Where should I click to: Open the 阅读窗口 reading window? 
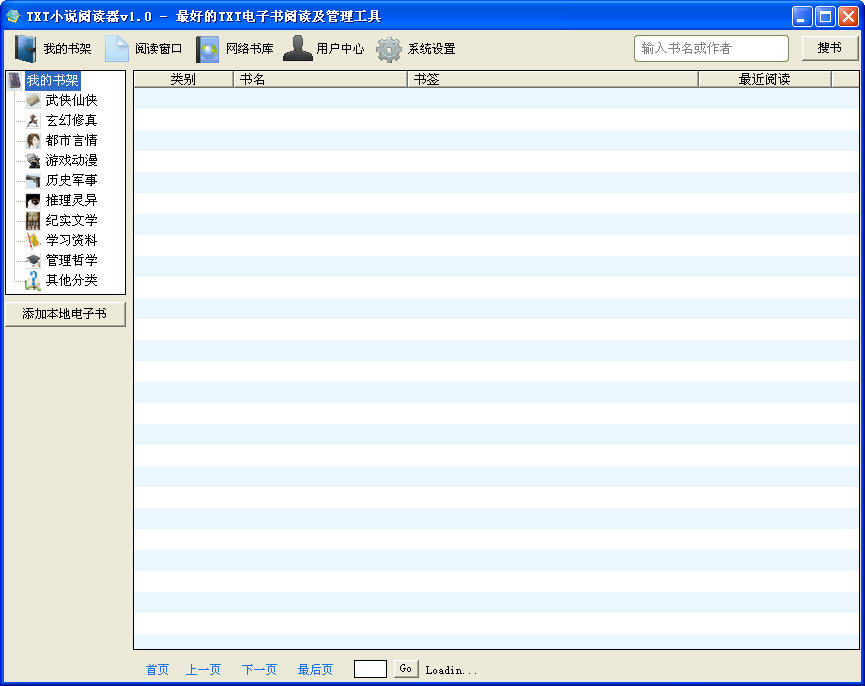click(145, 48)
